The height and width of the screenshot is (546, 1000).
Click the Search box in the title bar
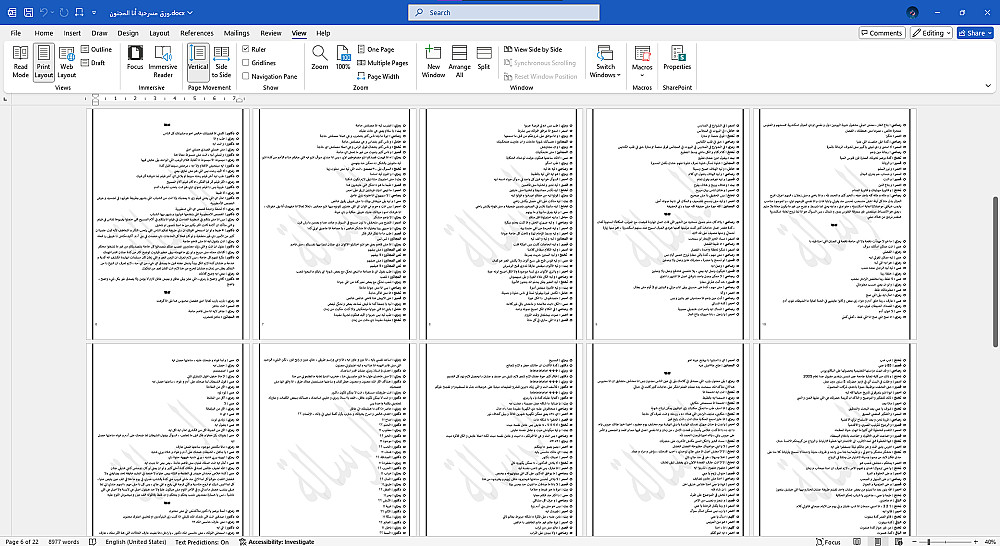tap(504, 12)
